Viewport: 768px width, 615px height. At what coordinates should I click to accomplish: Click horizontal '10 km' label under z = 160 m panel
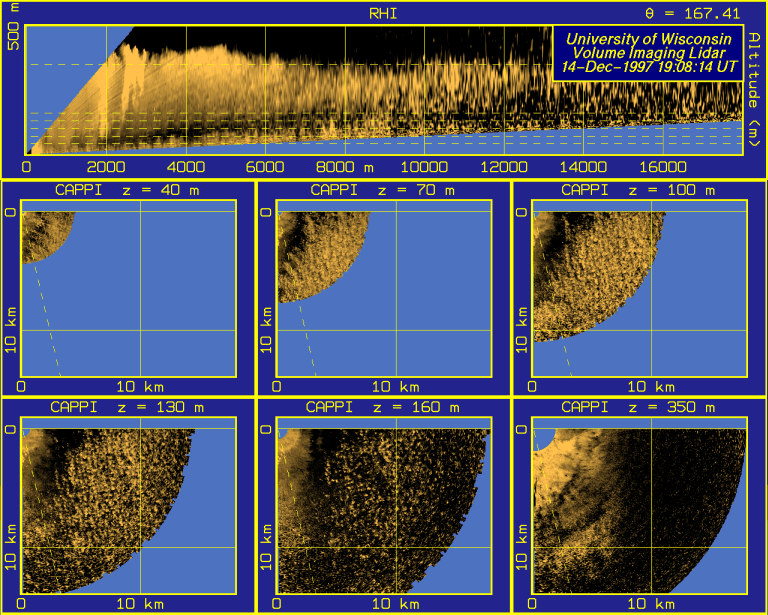pos(395,604)
